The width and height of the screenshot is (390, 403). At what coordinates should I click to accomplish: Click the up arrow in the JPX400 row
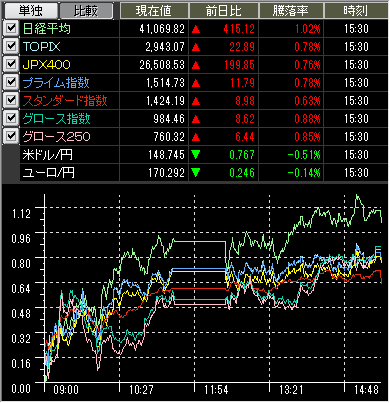point(196,65)
